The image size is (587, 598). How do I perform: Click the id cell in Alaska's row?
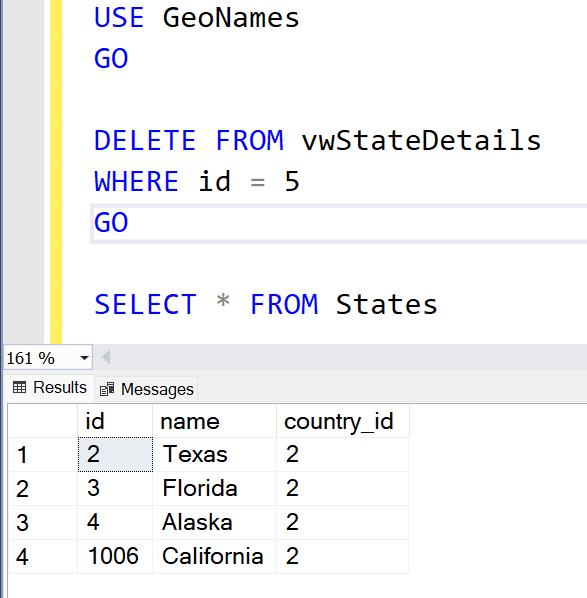tap(115, 522)
